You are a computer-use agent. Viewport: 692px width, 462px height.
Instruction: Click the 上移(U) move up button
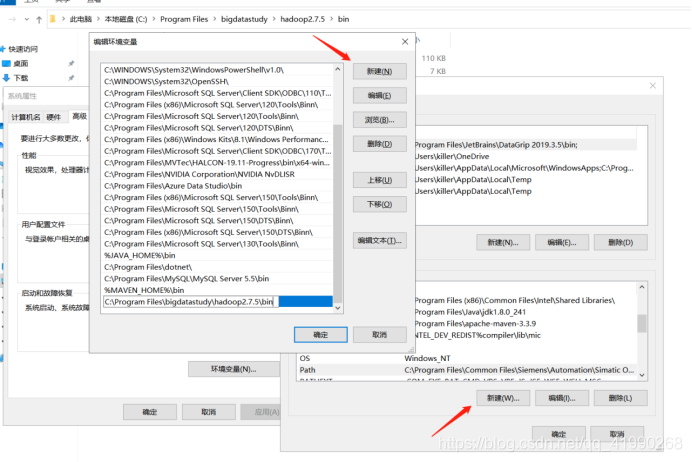pos(380,180)
